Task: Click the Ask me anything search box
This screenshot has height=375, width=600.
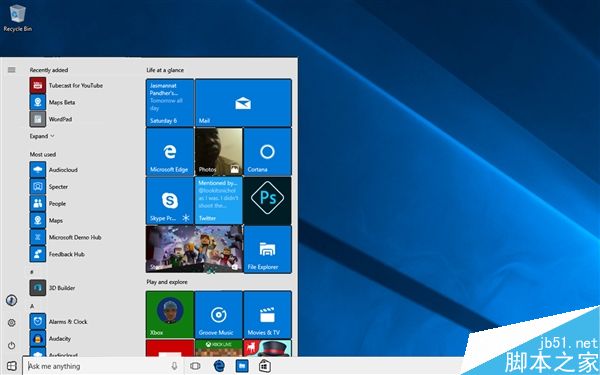Action: [103, 366]
